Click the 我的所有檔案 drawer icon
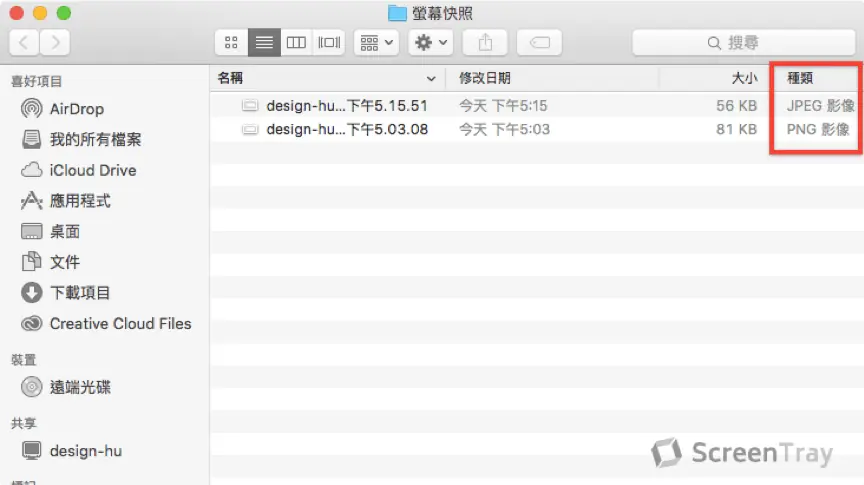 (31, 139)
